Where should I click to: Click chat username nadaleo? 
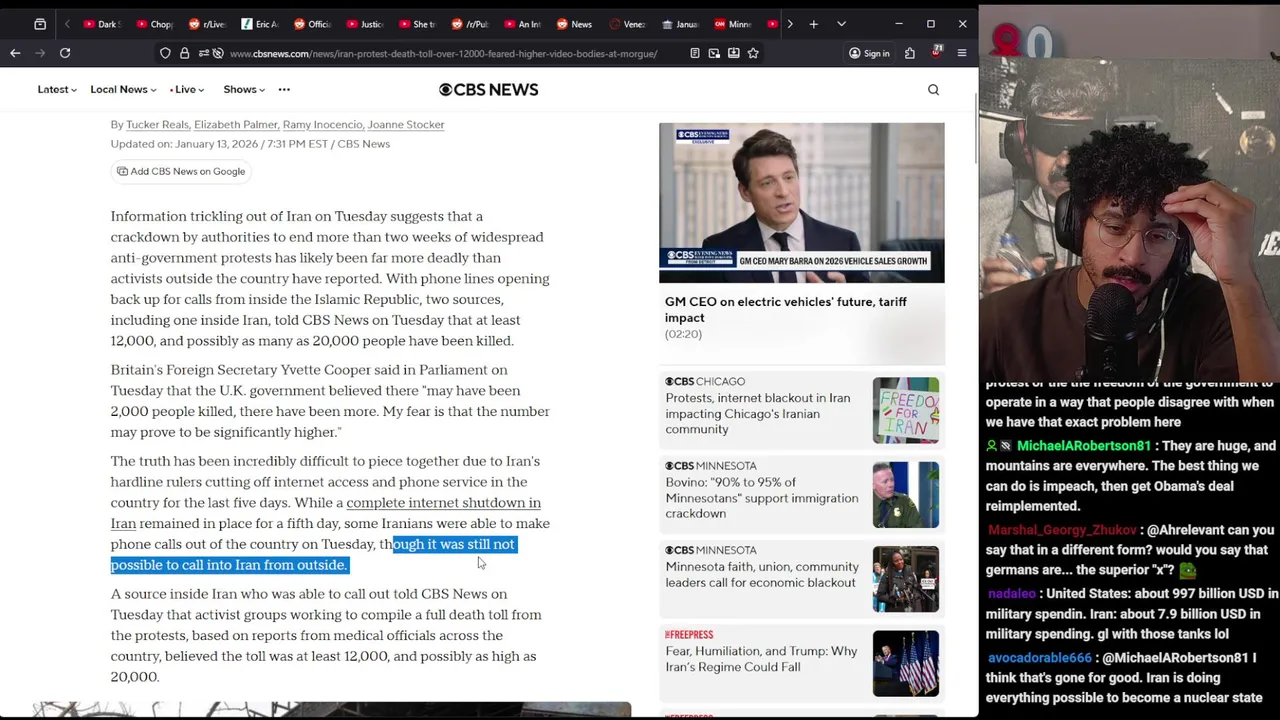(1012, 594)
